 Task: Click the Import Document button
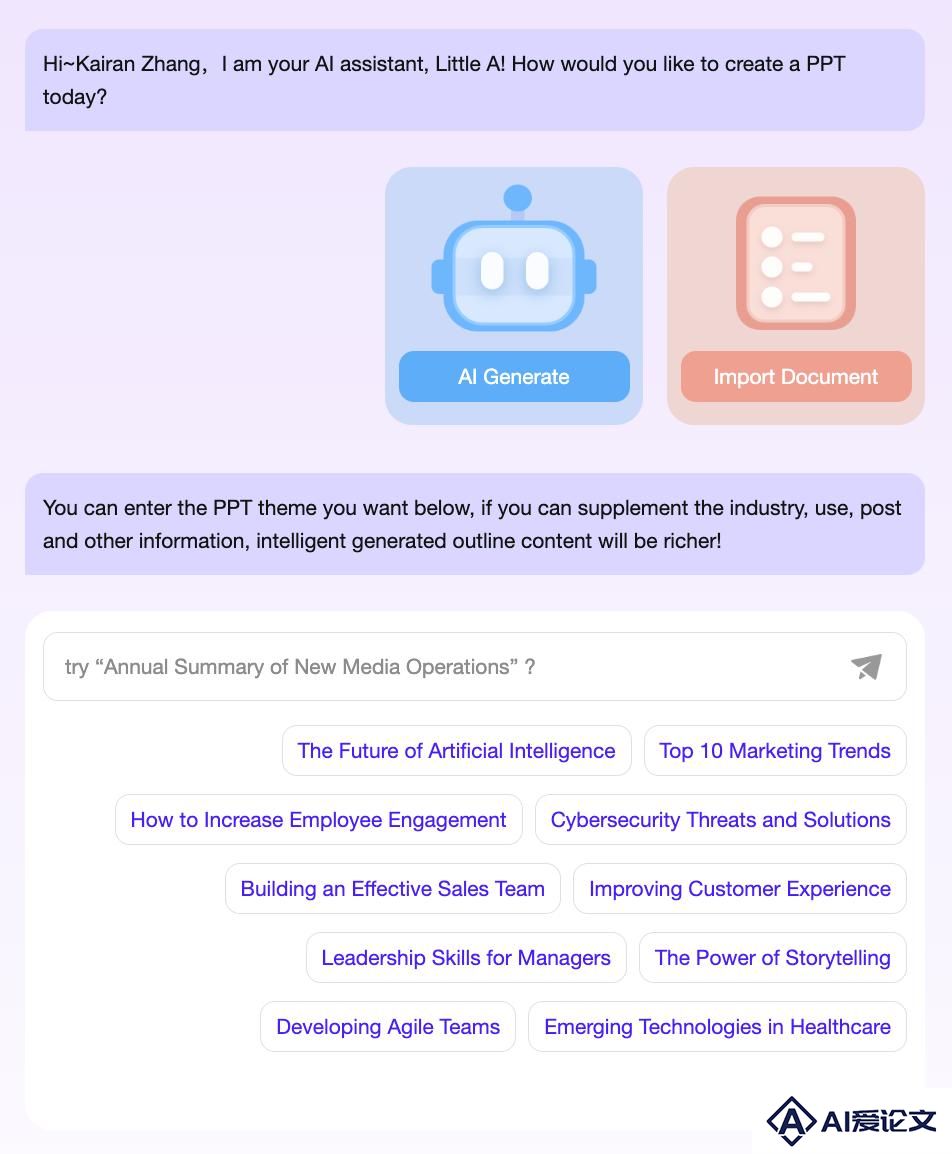point(796,377)
